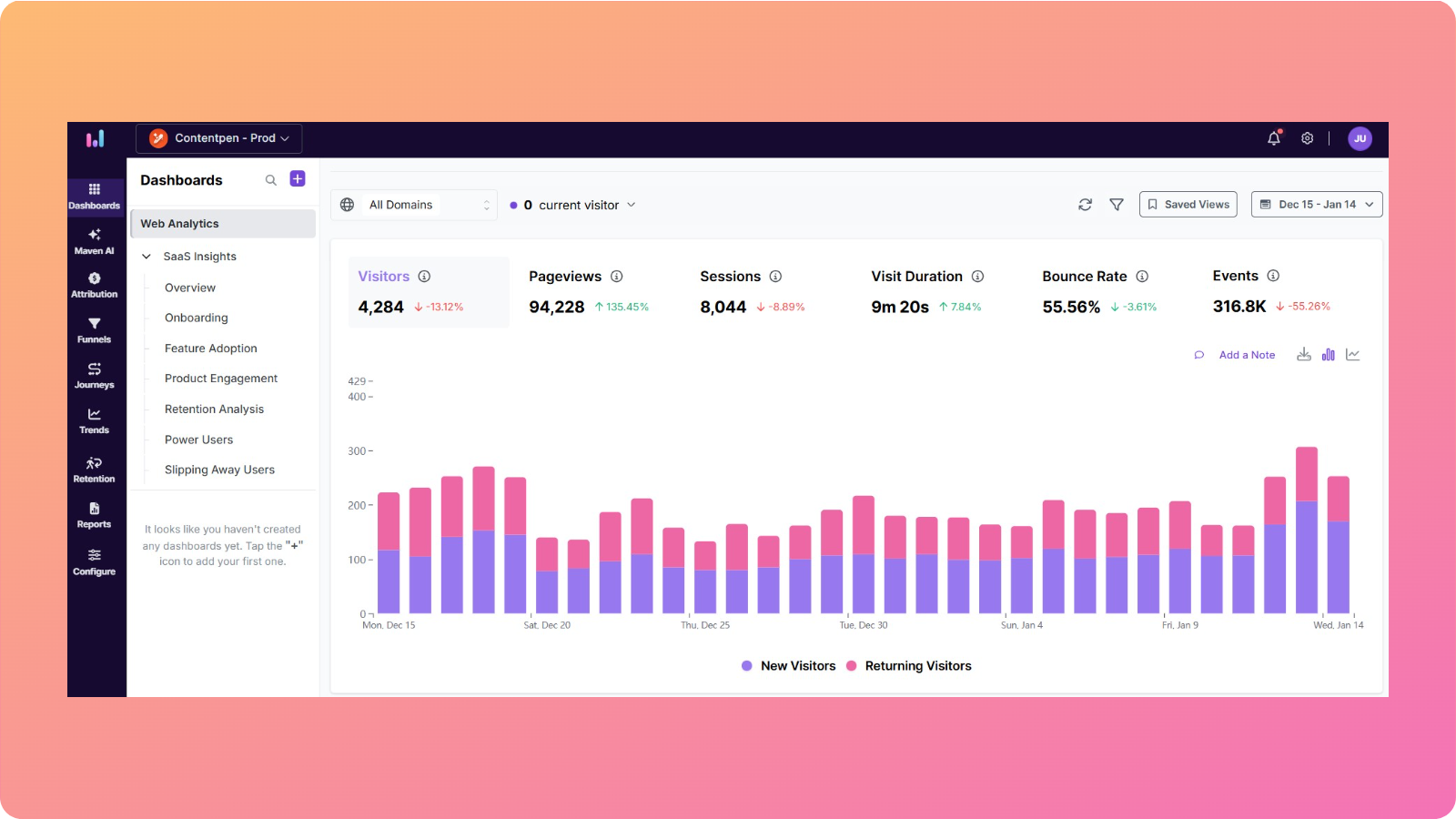Open the filter icon near Saved Views

coord(1117,205)
